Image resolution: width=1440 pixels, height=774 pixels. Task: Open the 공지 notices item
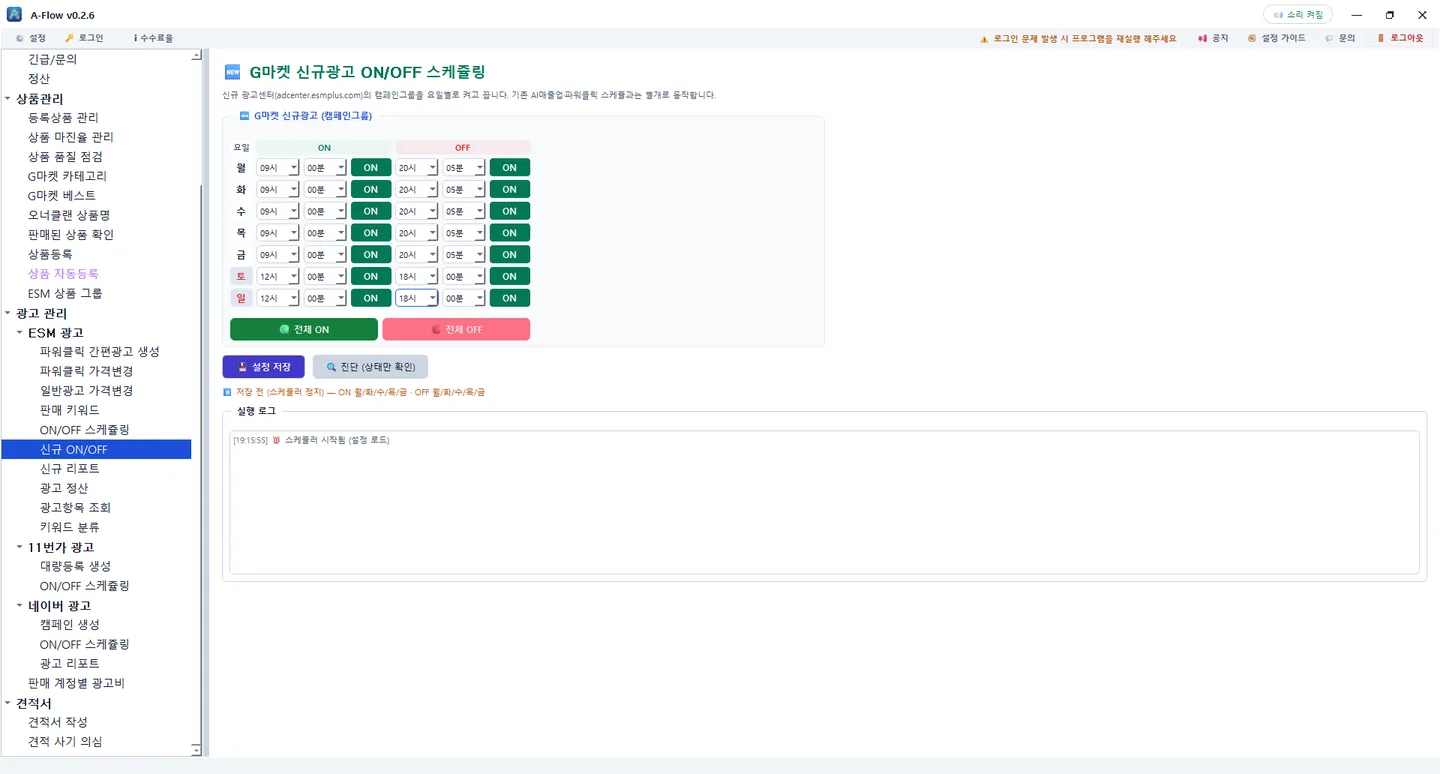point(1213,38)
